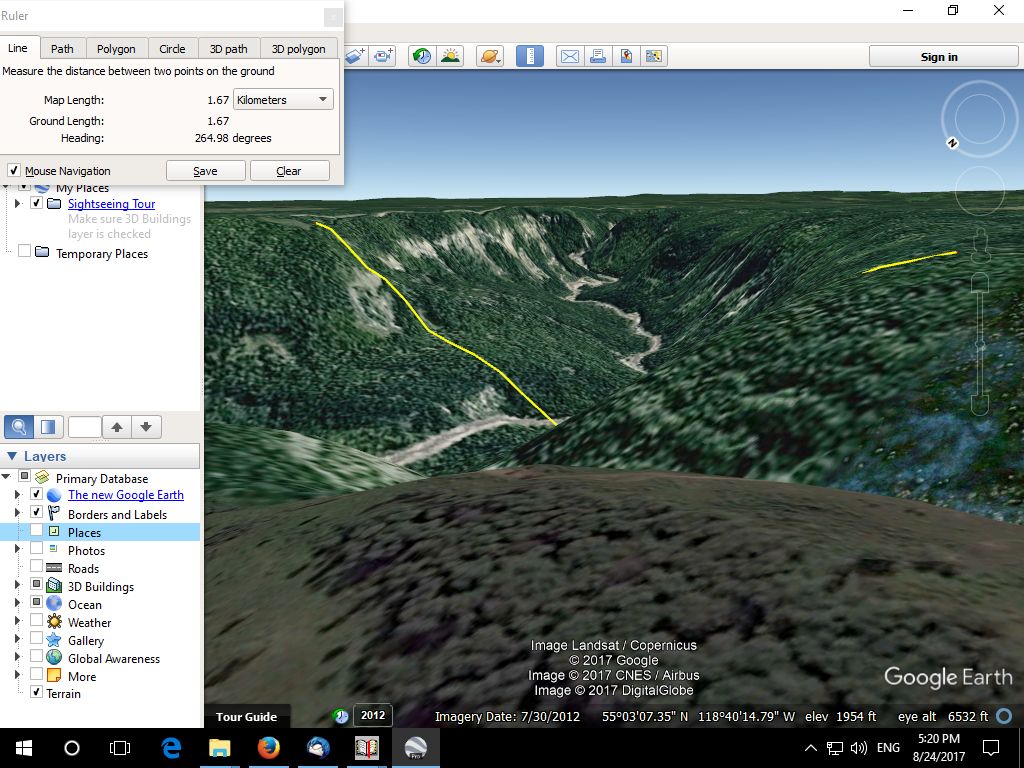This screenshot has height=768, width=1024.
Task: Toggle the Ruler tool in toolbar
Action: (530, 56)
